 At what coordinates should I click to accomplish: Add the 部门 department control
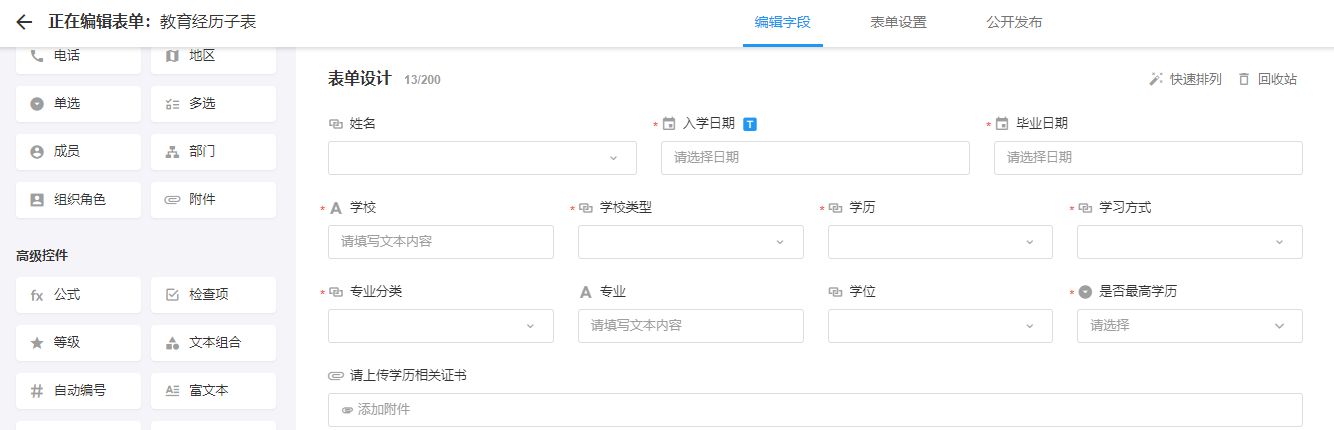[x=213, y=152]
